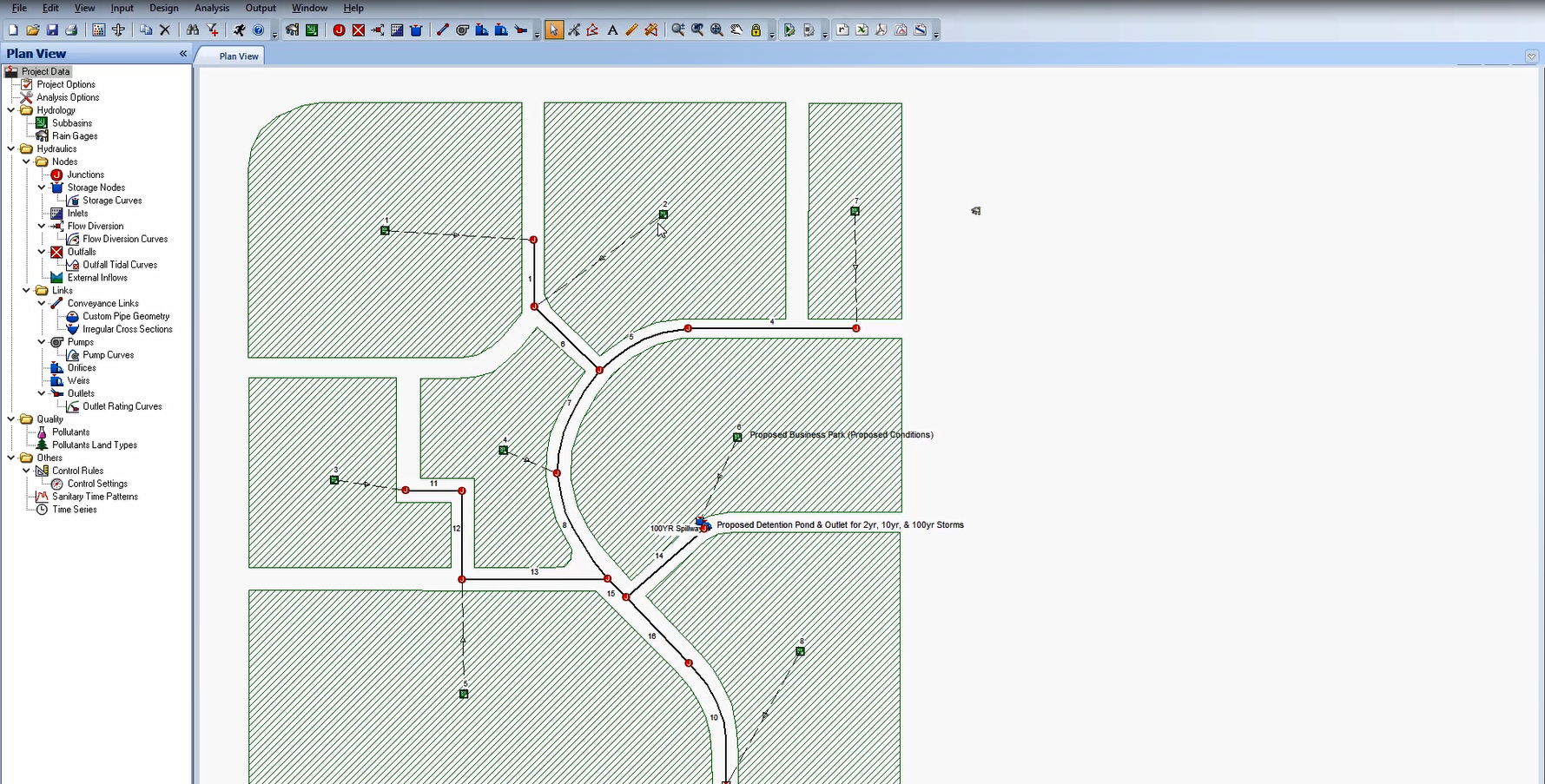Click the Open file folder icon

(x=33, y=30)
